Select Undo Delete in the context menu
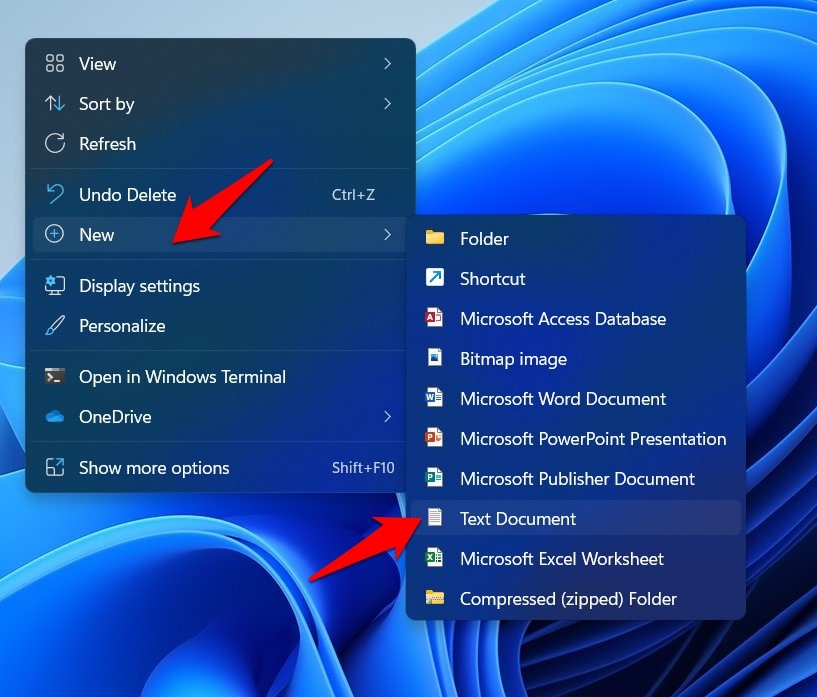 pyautogui.click(x=219, y=194)
